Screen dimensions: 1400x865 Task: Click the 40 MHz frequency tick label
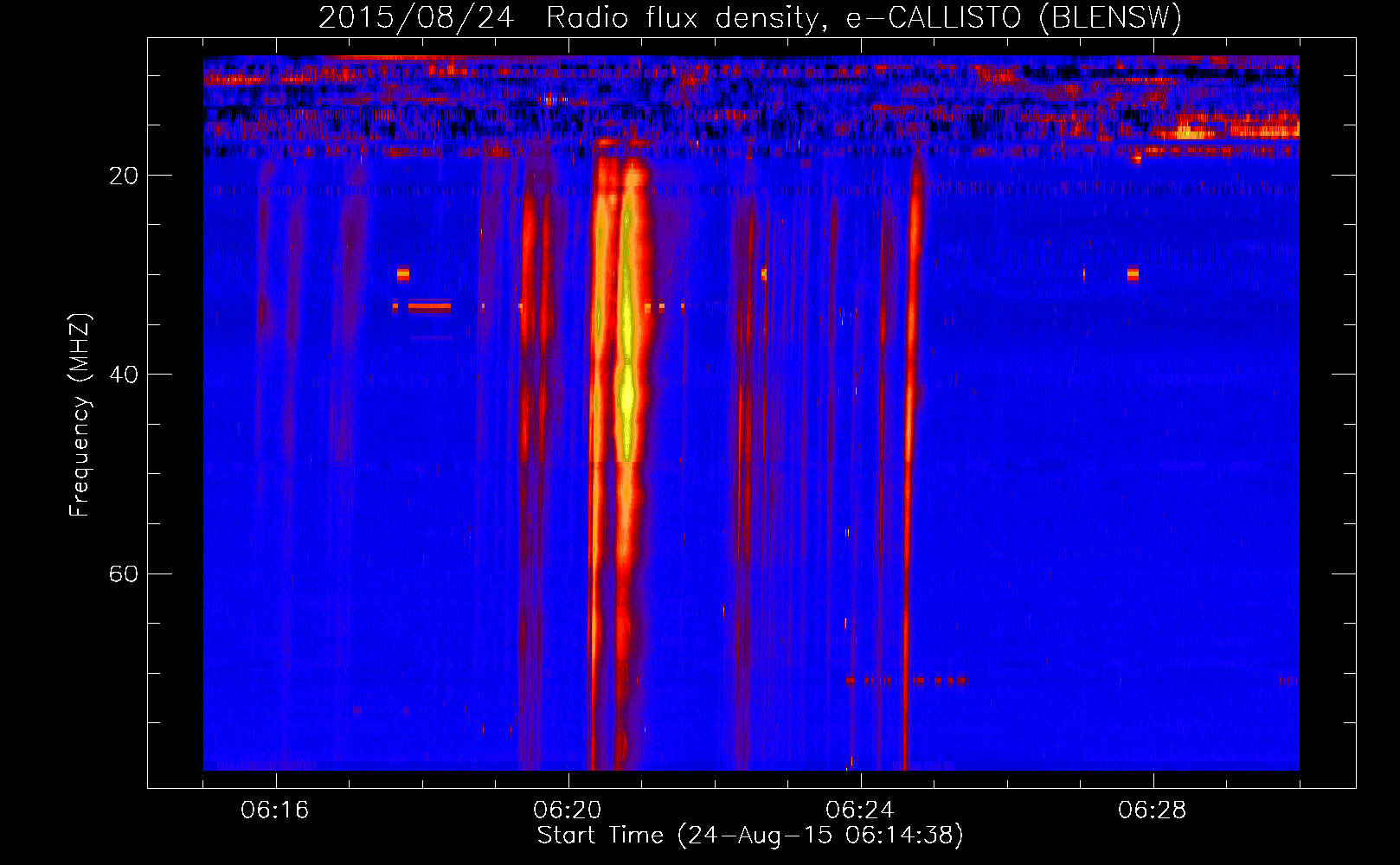tap(124, 375)
